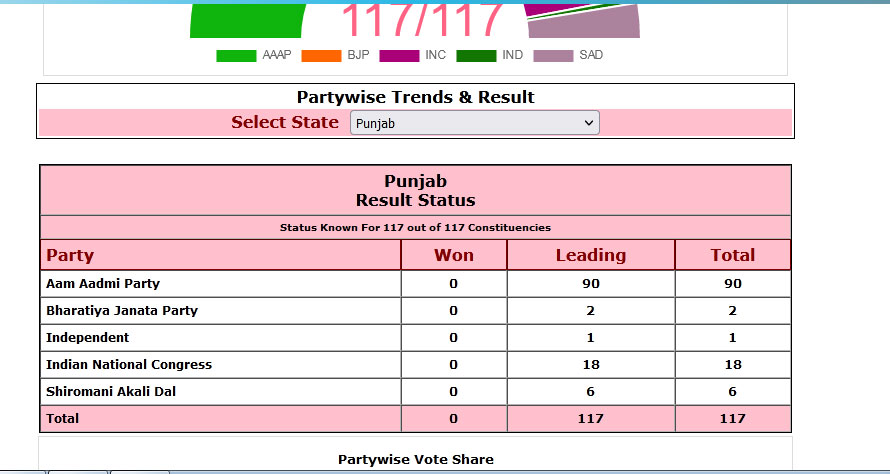Click the Total column header
The image size is (890, 474).
click(733, 255)
